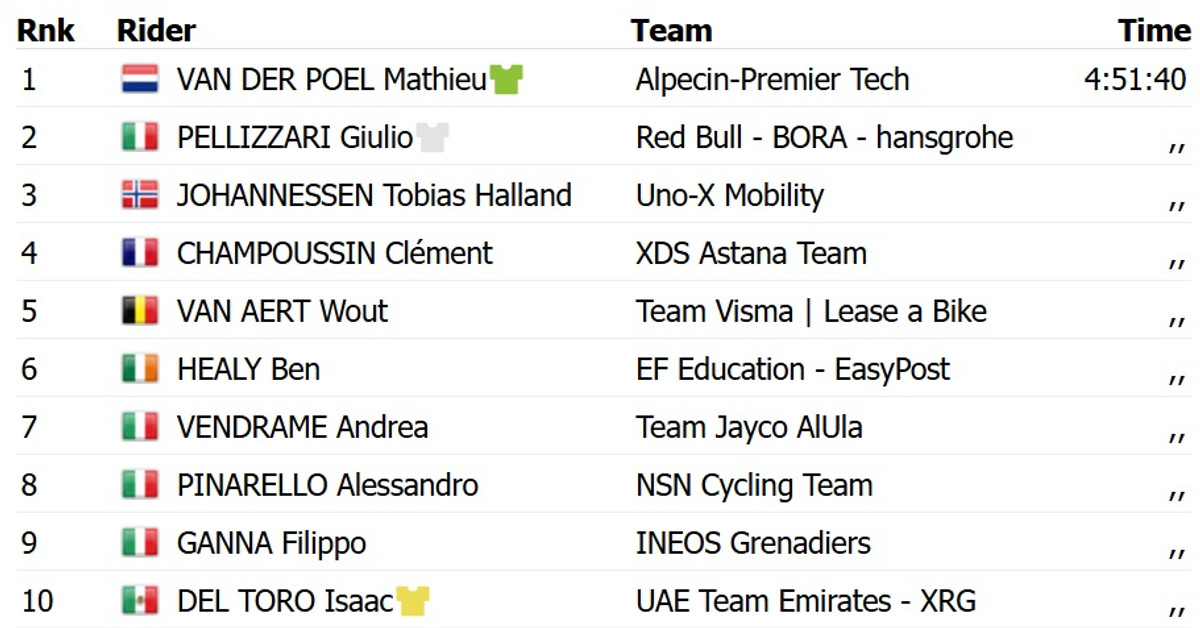This screenshot has width=1200, height=628.
Task: Click the green jersey icon beside Van der Poel
Action: pyautogui.click(x=507, y=79)
